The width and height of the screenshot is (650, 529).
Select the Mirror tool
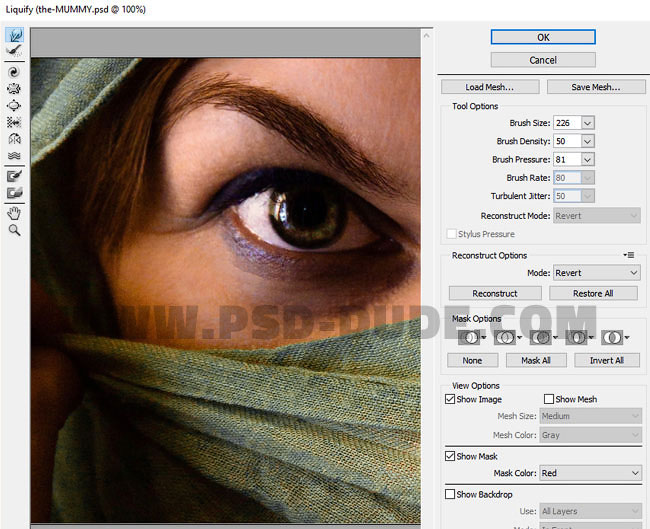click(x=14, y=139)
